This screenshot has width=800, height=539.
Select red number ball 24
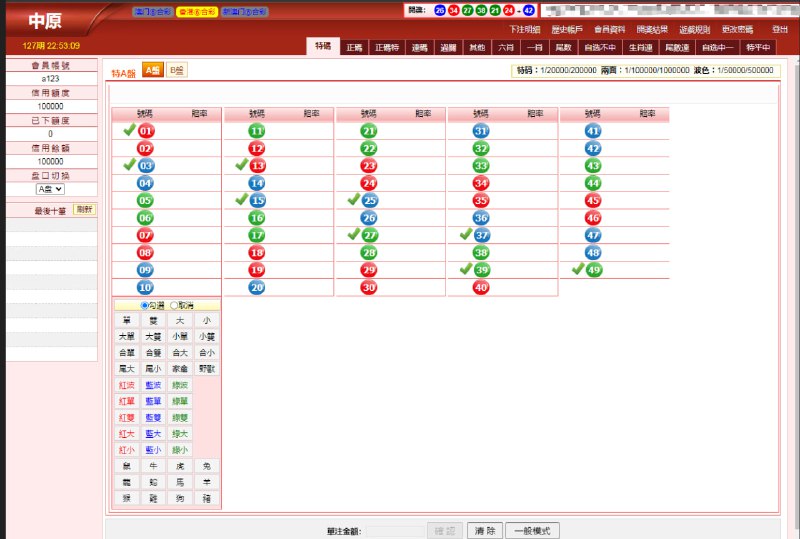click(369, 183)
